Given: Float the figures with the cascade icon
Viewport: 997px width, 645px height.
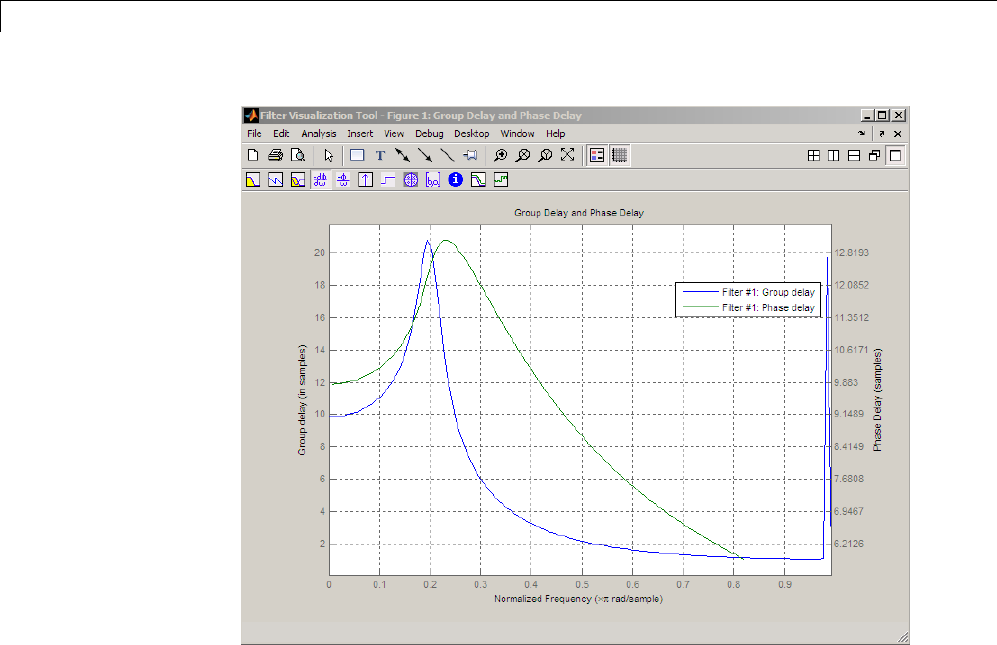Looking at the screenshot, I should [x=874, y=155].
